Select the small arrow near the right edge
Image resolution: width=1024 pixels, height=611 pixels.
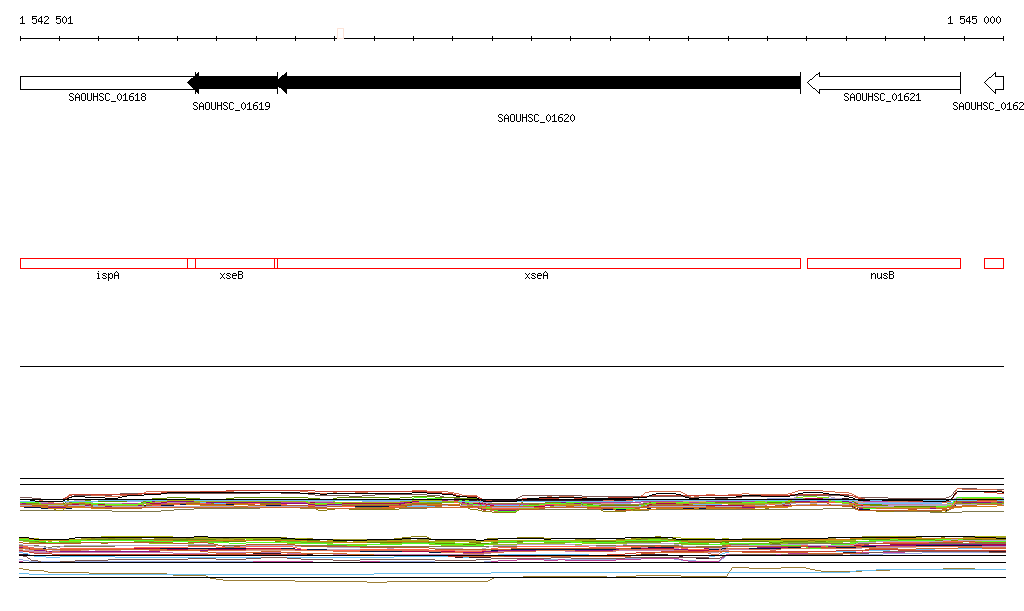tap(993, 83)
